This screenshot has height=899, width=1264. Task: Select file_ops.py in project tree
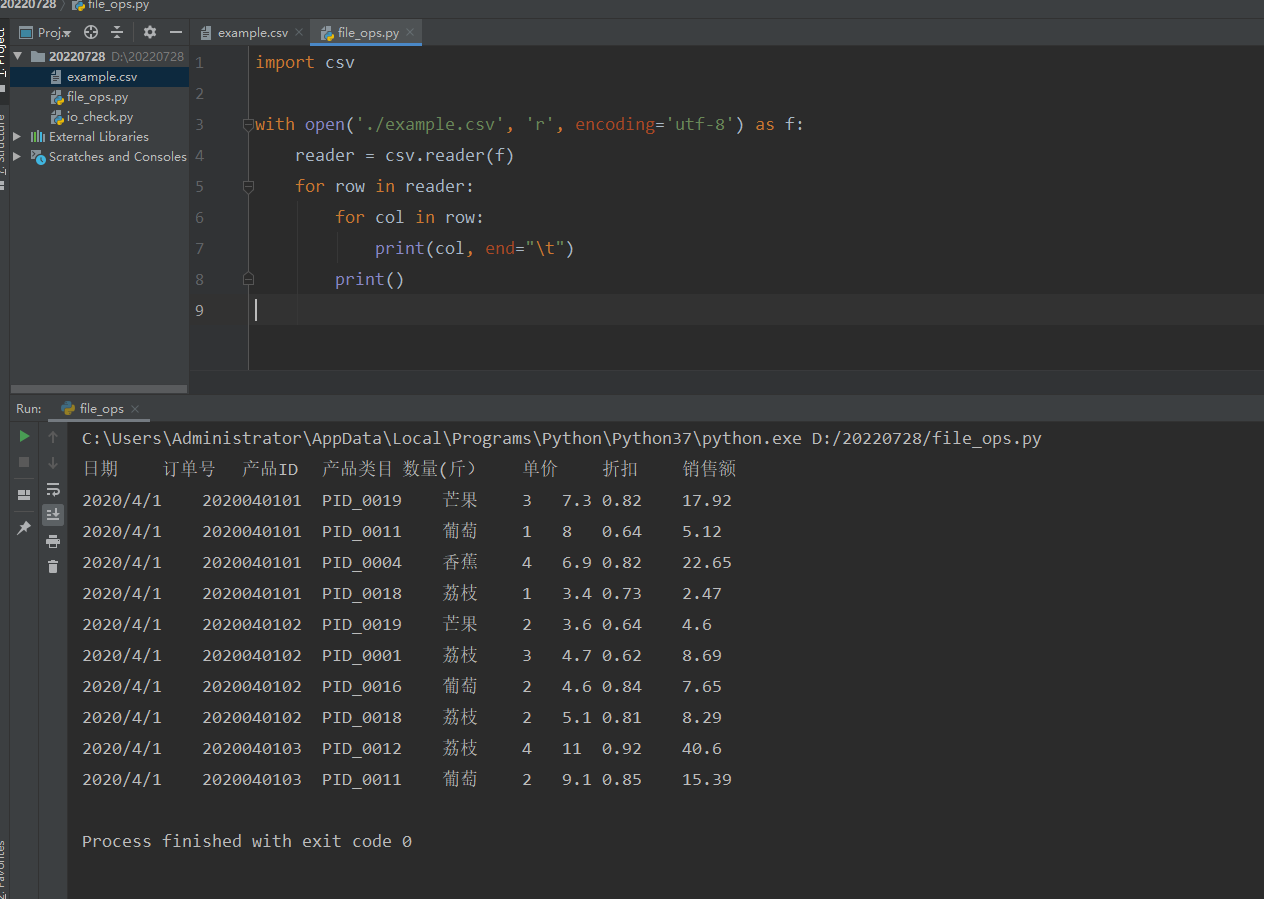tap(97, 97)
